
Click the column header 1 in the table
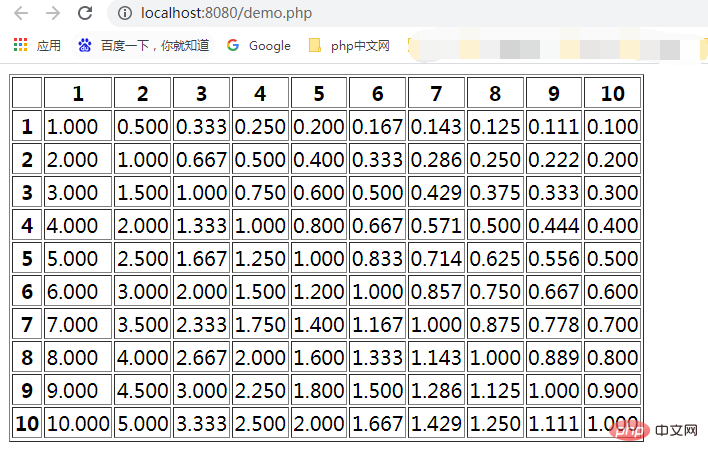pos(78,94)
